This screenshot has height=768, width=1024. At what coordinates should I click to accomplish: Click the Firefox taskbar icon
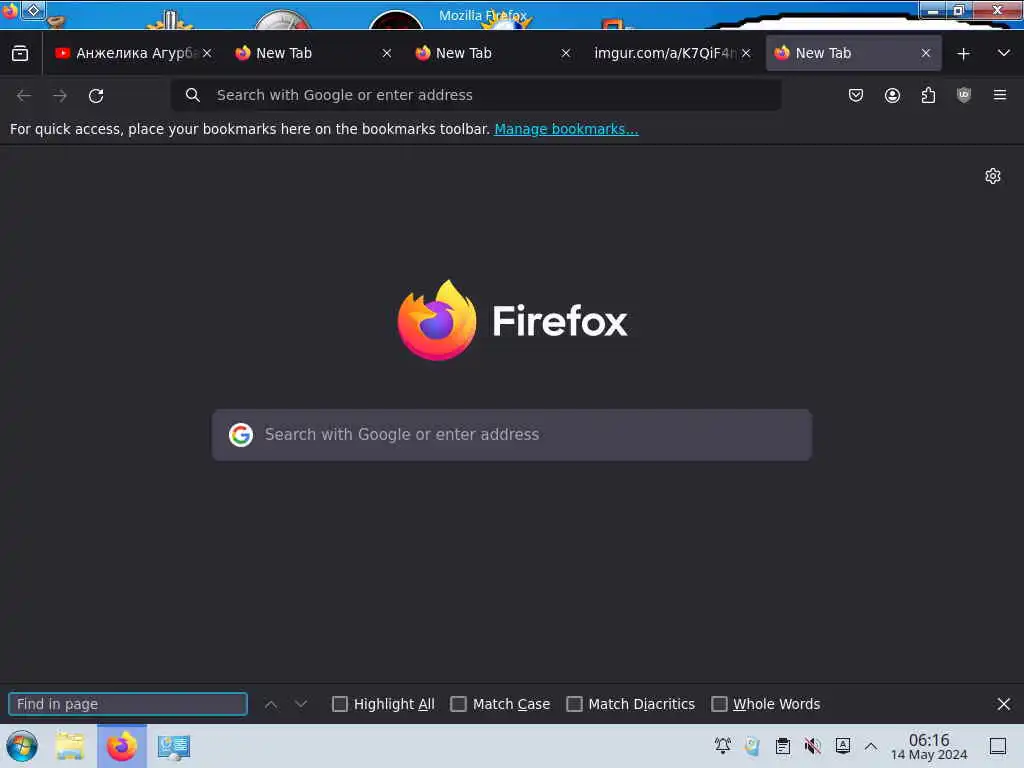click(122, 746)
